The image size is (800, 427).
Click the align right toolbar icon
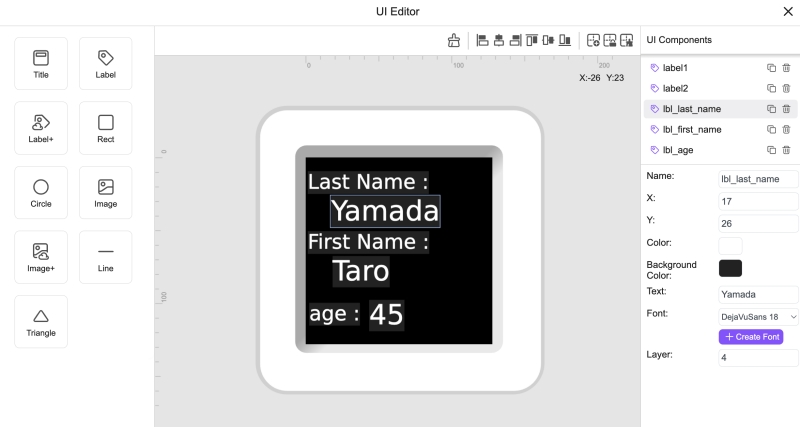(516, 40)
